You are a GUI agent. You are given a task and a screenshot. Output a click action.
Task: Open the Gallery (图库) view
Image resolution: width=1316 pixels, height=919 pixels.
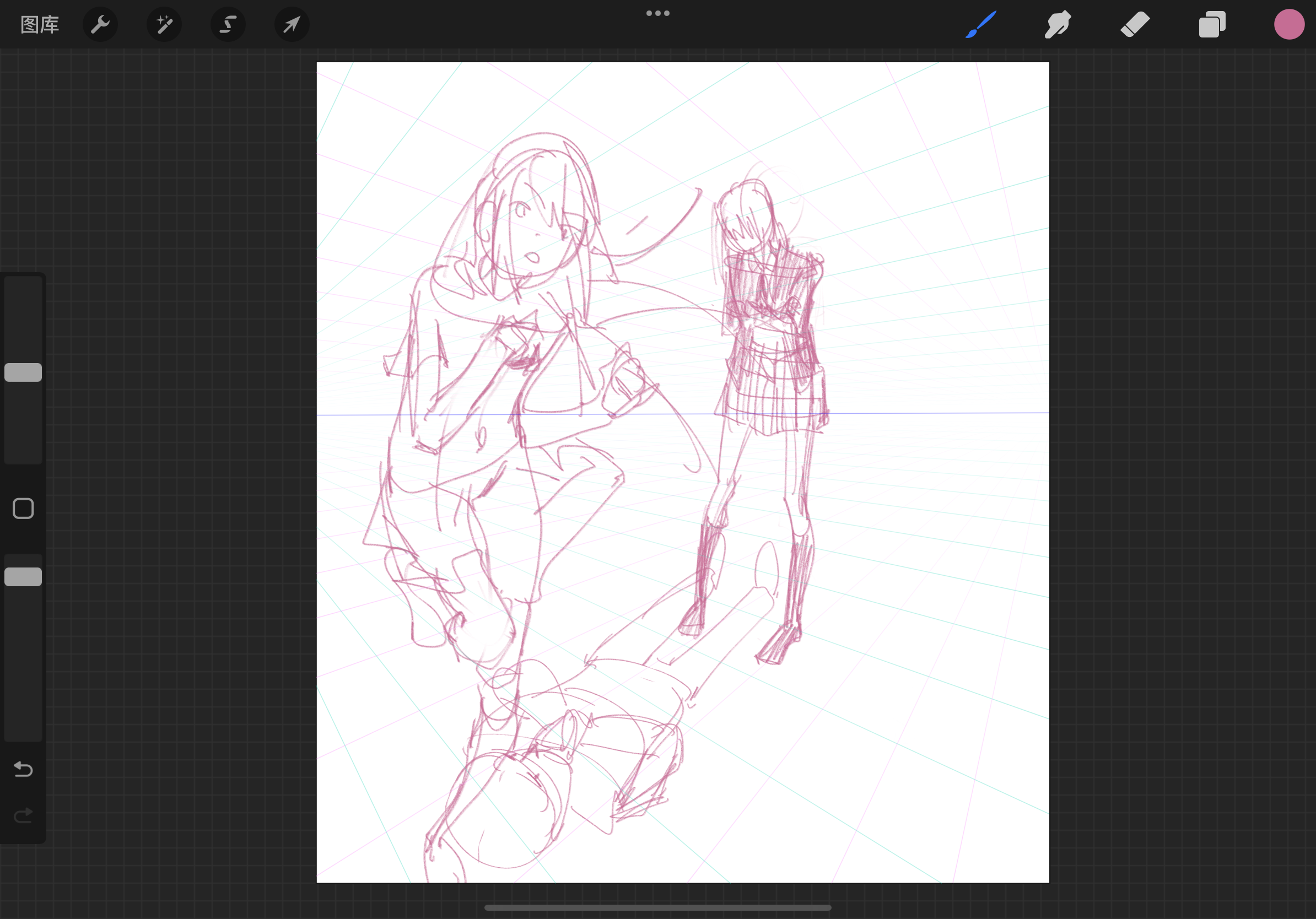pos(40,25)
